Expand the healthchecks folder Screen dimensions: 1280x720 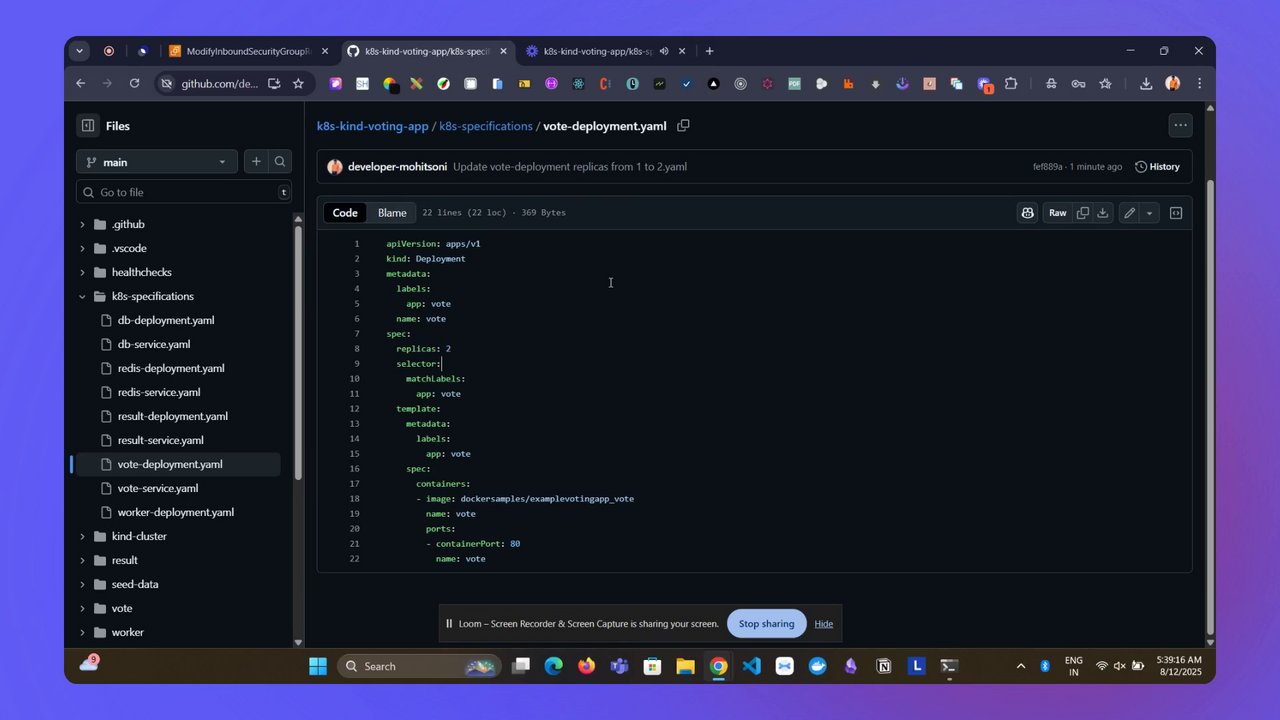(82, 272)
